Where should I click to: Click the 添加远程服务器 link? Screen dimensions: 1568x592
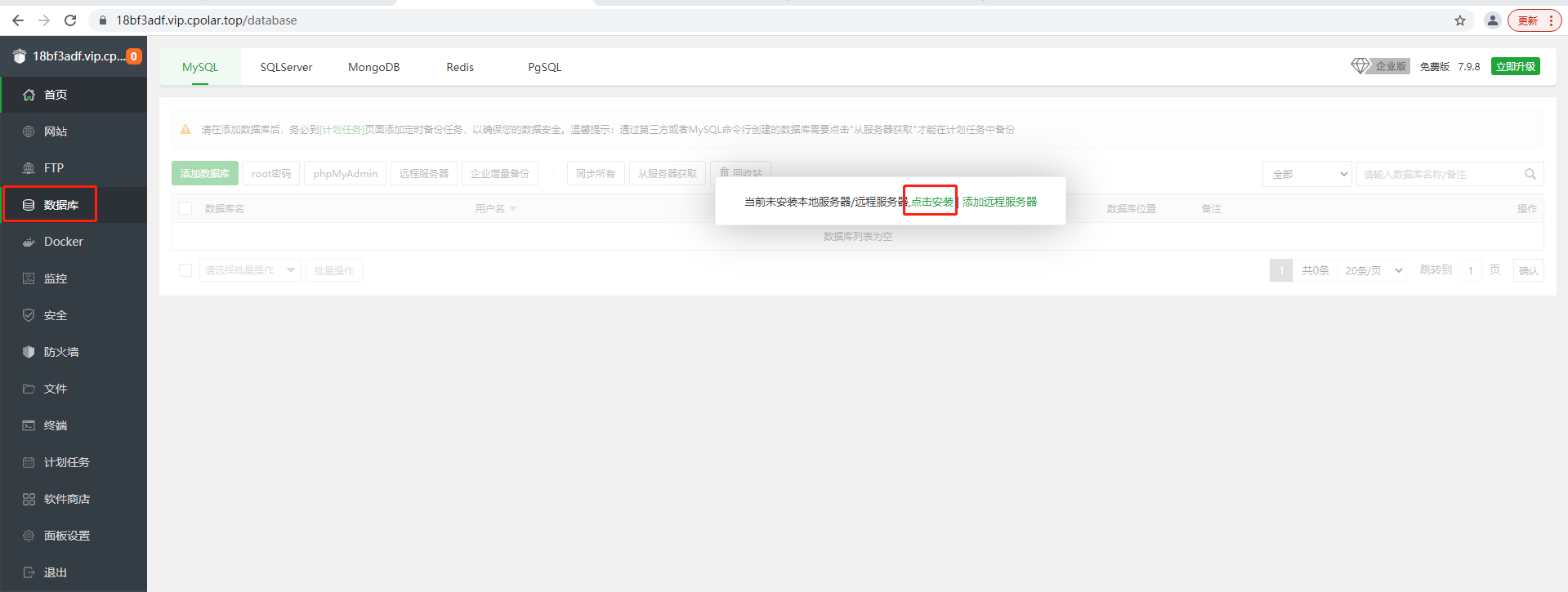pyautogui.click(x=999, y=202)
